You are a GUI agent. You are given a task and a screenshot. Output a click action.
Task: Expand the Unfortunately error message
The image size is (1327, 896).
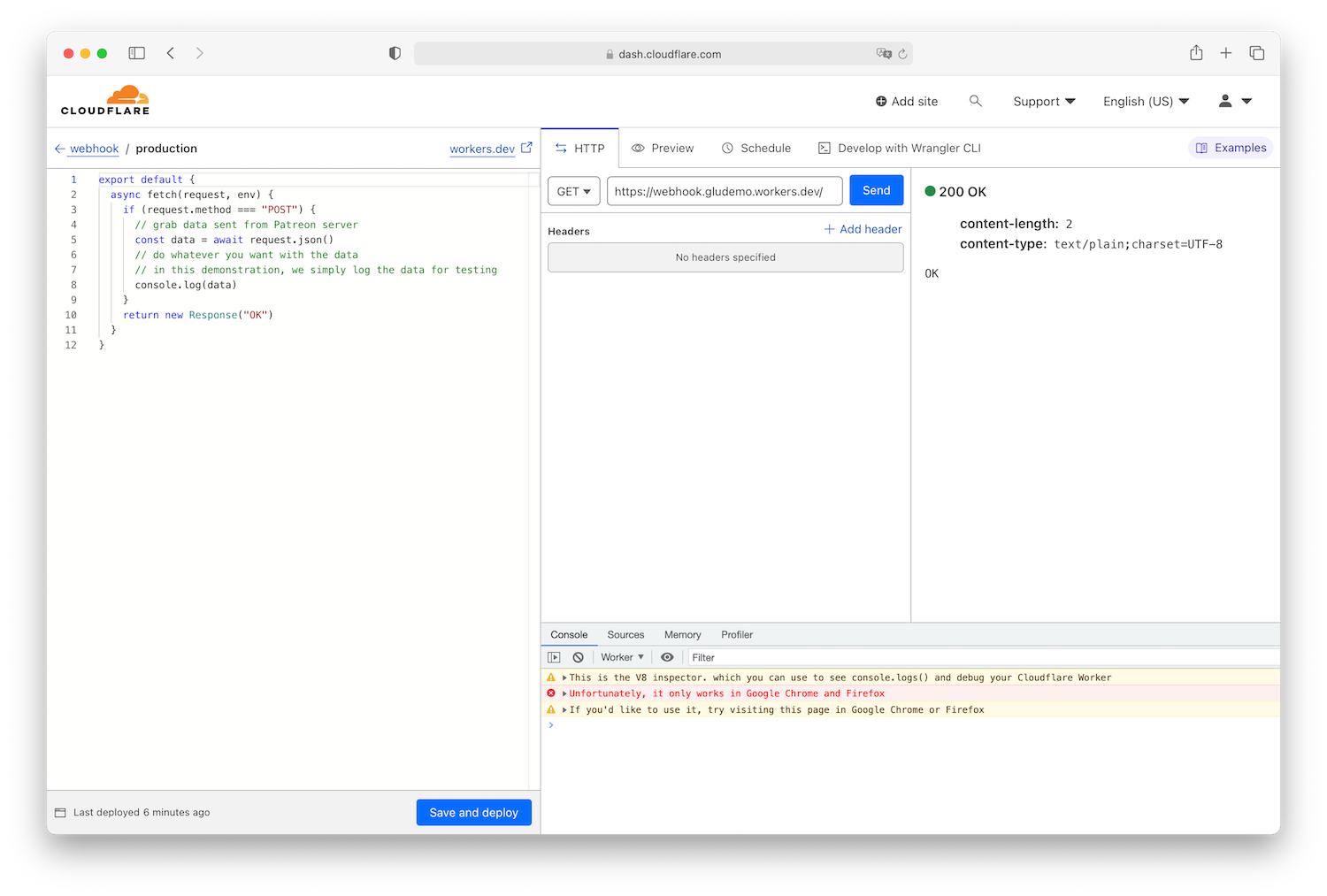click(x=564, y=693)
